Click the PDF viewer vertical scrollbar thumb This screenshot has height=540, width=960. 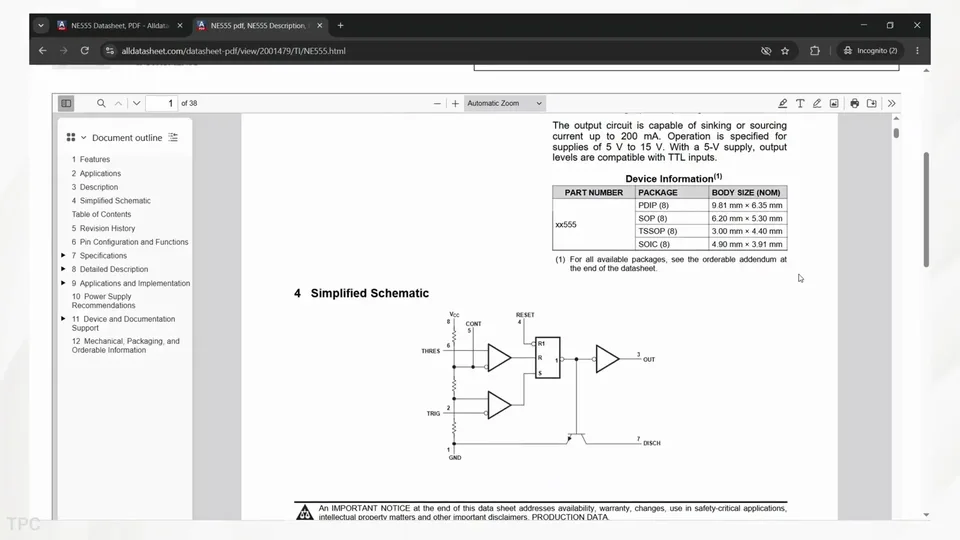[x=896, y=133]
